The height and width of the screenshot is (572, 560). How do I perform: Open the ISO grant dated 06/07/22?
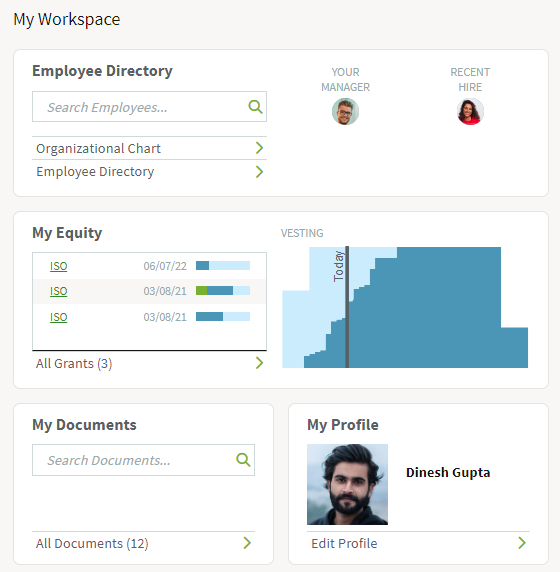(58, 266)
